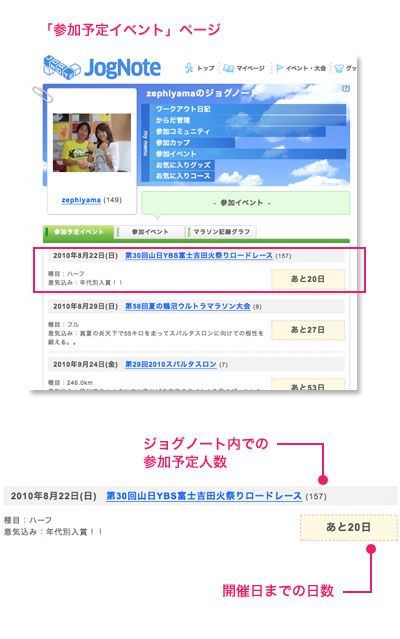Image resolution: width=400 pixels, height=639 pixels.
Task: Open the グッズ shirt icon
Action: click(x=339, y=68)
